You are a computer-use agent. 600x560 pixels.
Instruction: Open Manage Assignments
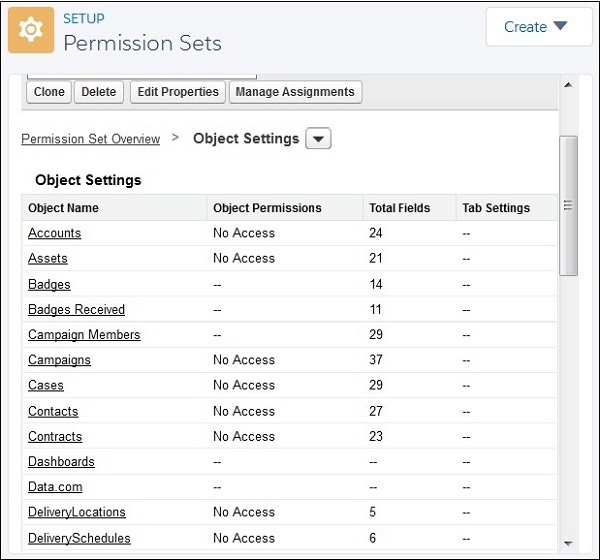click(295, 92)
